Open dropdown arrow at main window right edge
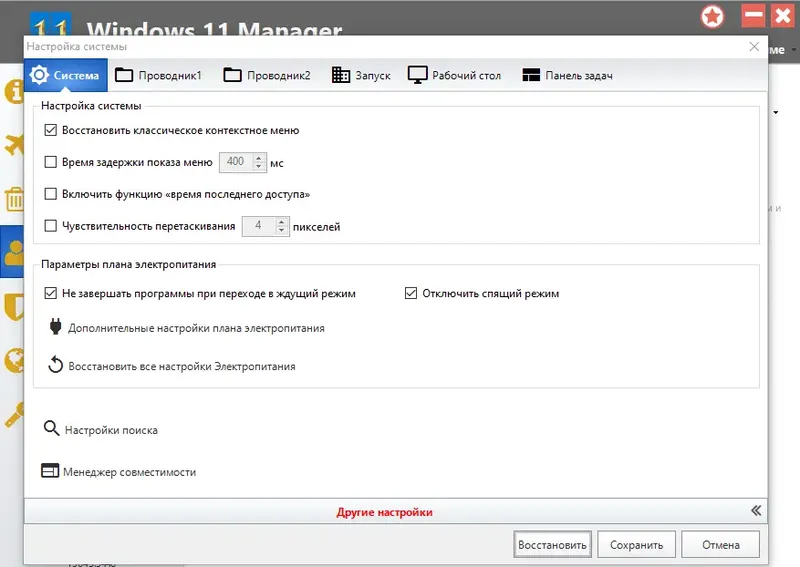This screenshot has height=567, width=800. [776, 112]
